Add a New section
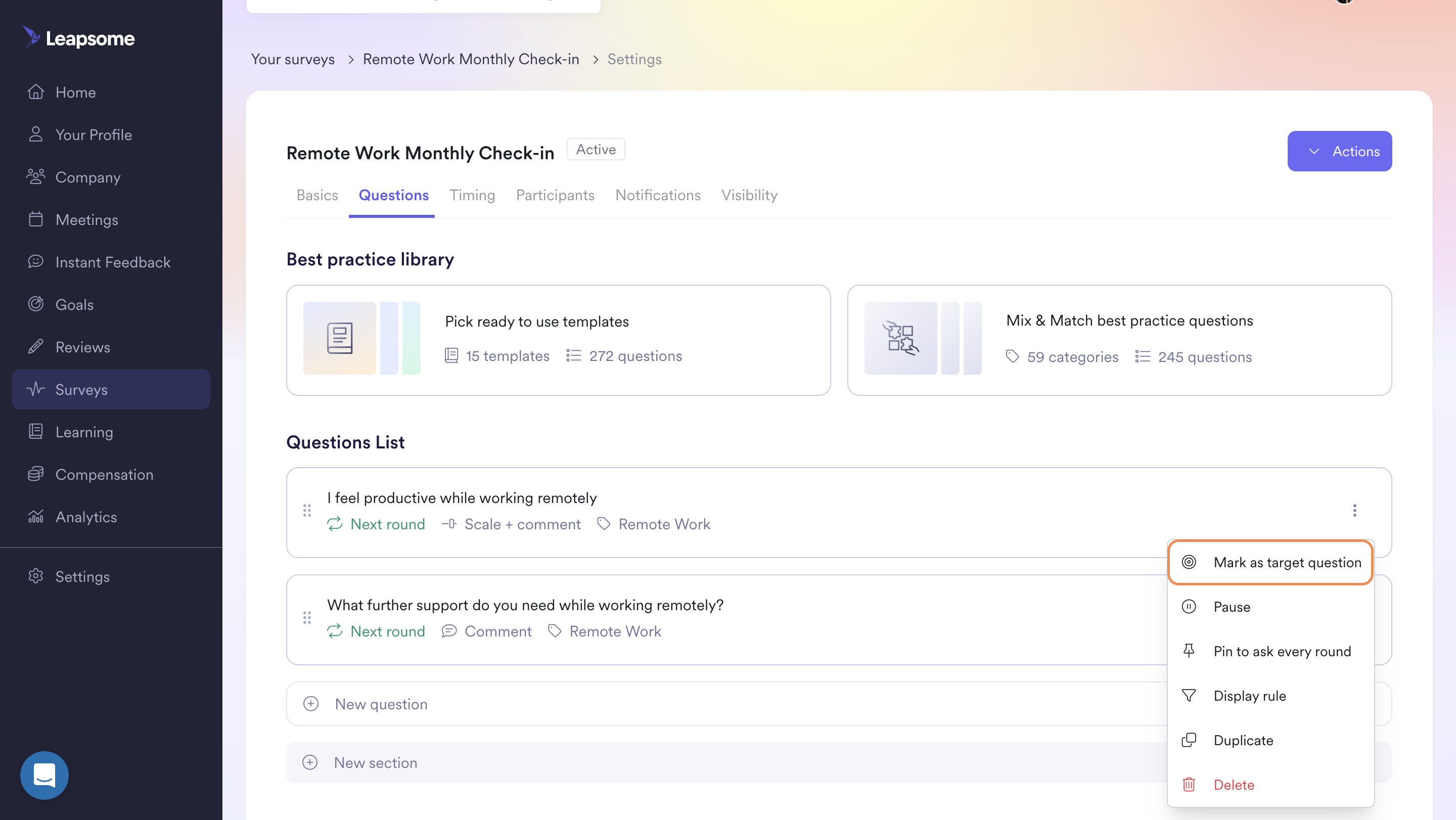 pos(727,762)
